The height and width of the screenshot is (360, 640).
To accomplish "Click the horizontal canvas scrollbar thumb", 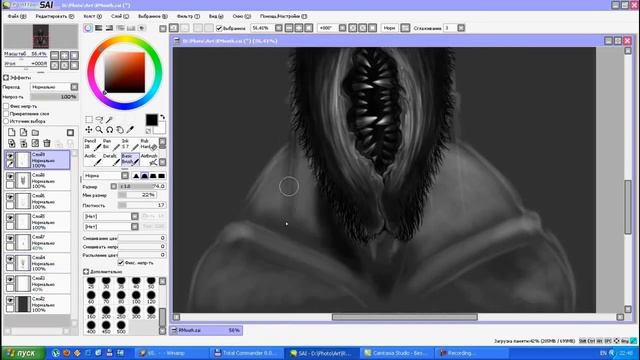I will tap(404, 317).
